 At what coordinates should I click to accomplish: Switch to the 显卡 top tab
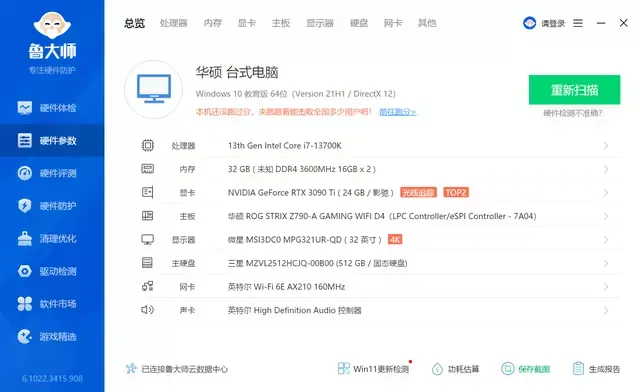click(x=247, y=23)
